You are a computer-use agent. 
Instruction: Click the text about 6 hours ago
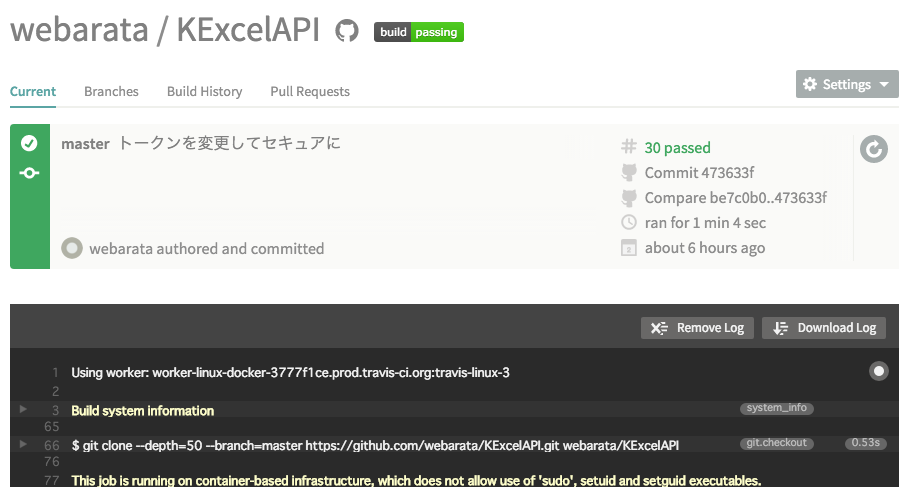705,248
